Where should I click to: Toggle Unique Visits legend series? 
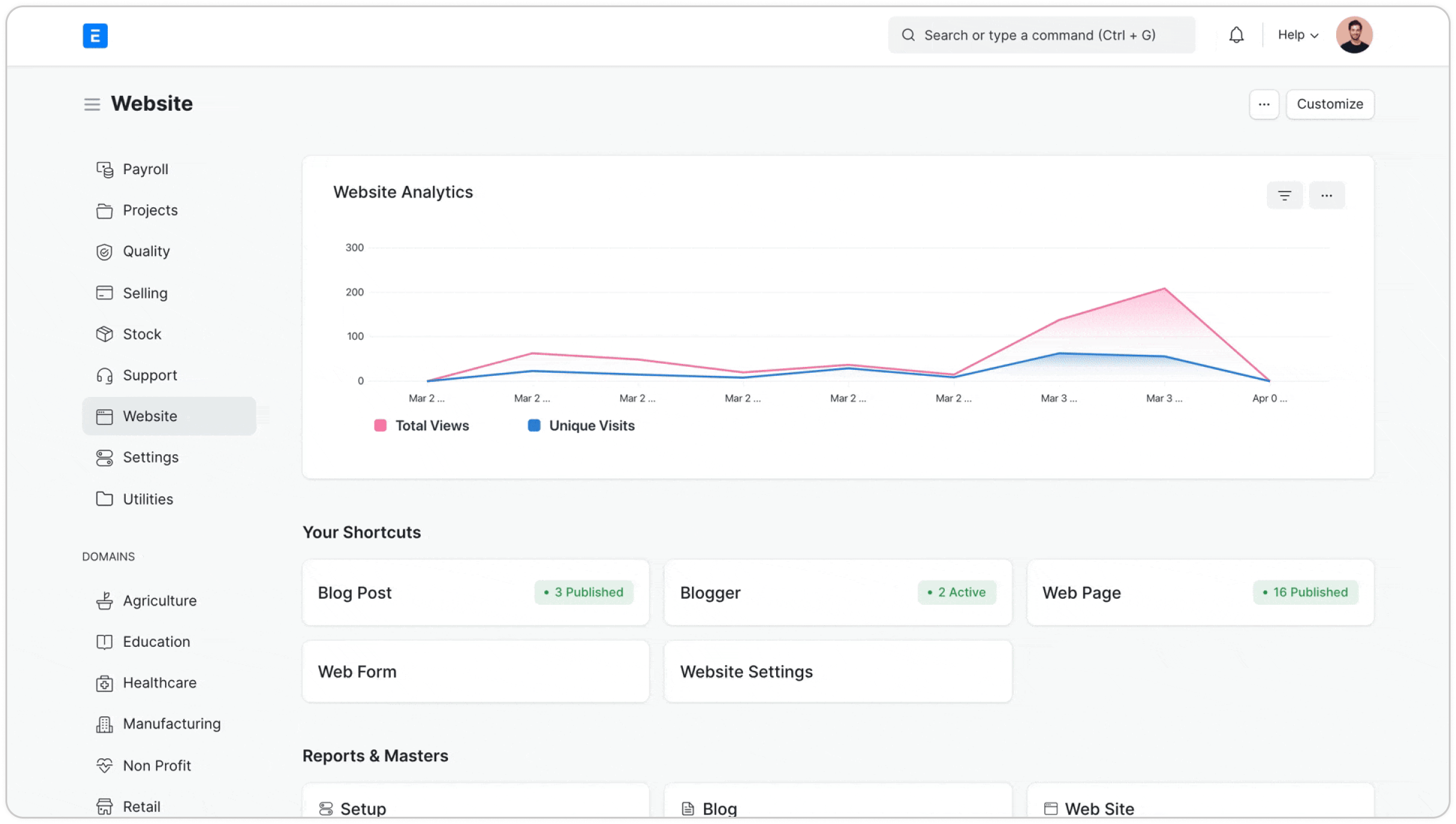[591, 426]
